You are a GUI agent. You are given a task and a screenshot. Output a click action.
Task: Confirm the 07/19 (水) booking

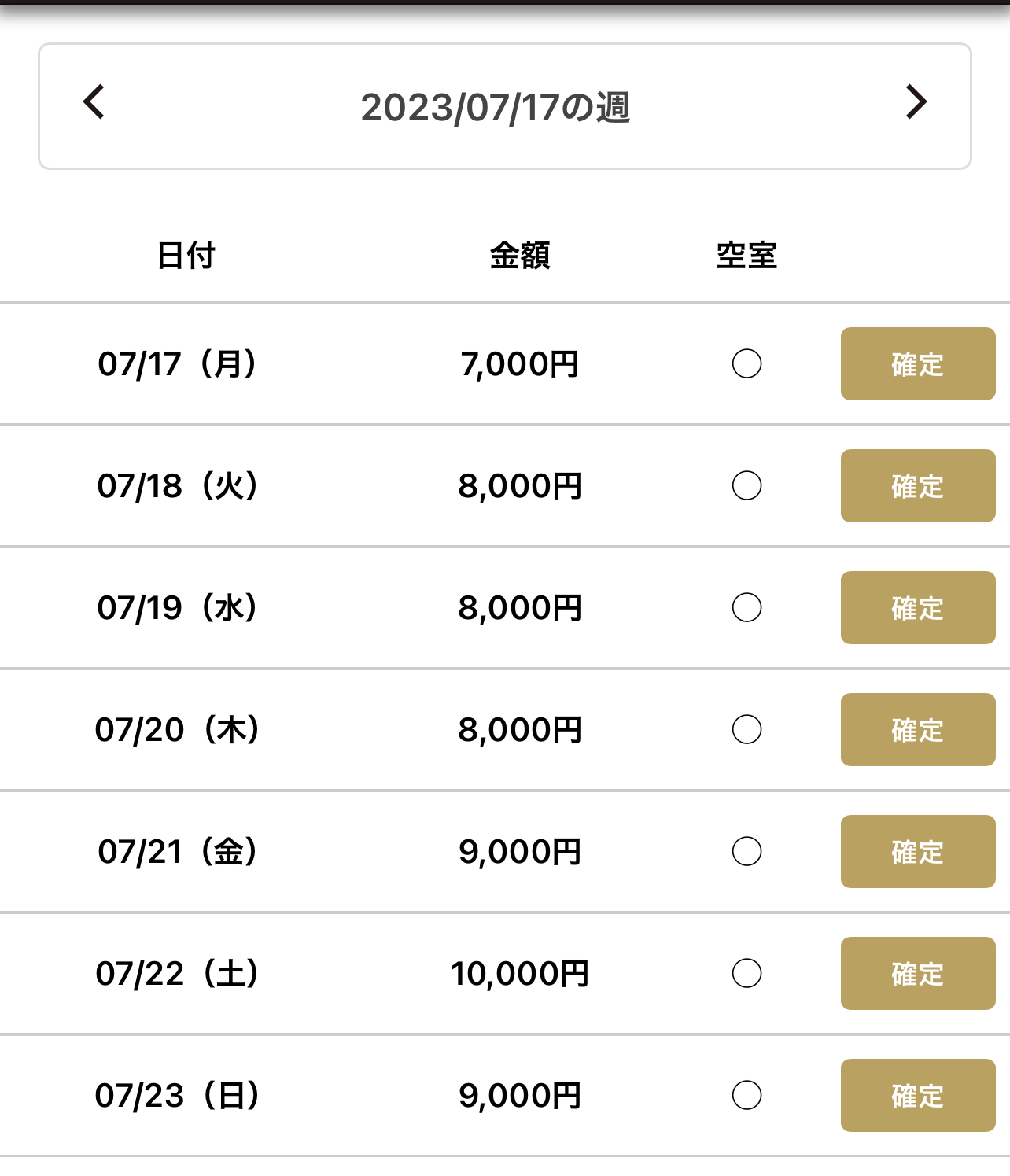click(917, 608)
